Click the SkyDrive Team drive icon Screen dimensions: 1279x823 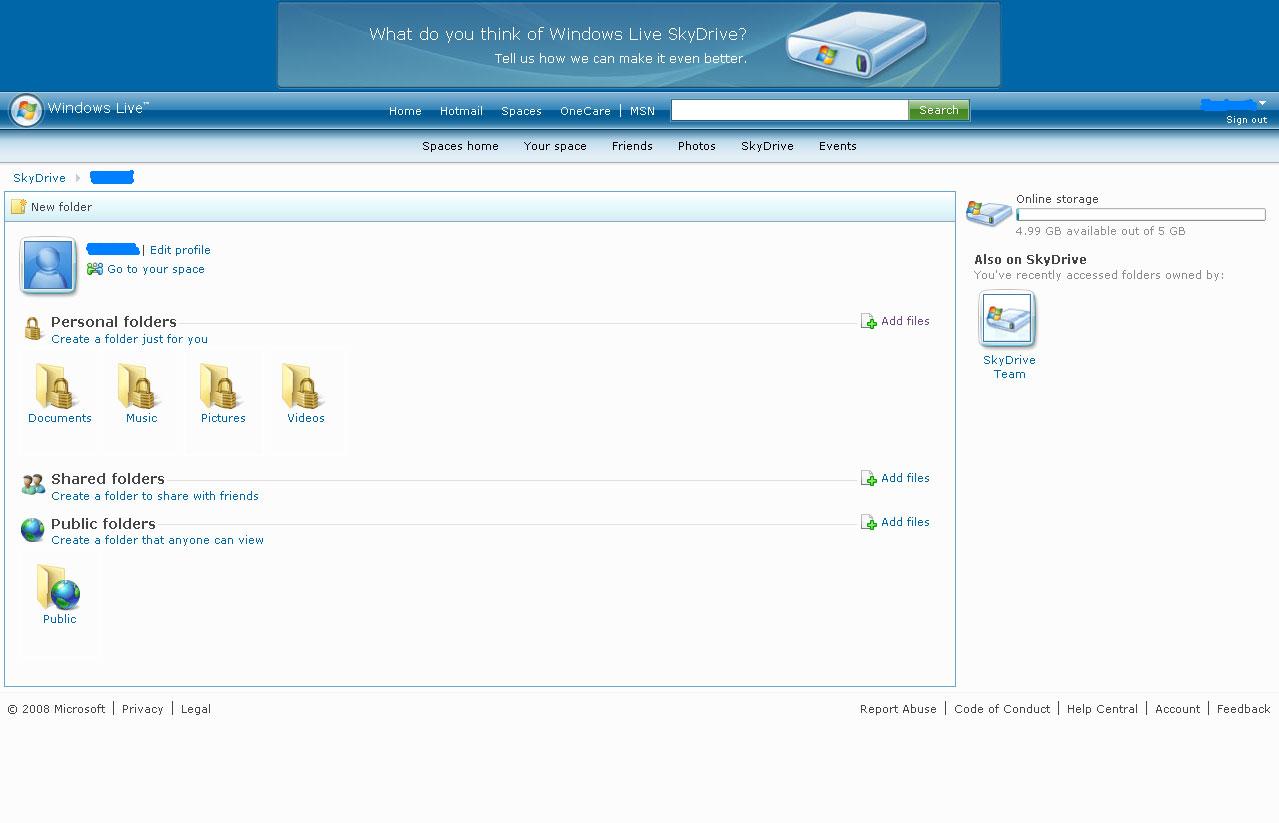click(1008, 319)
